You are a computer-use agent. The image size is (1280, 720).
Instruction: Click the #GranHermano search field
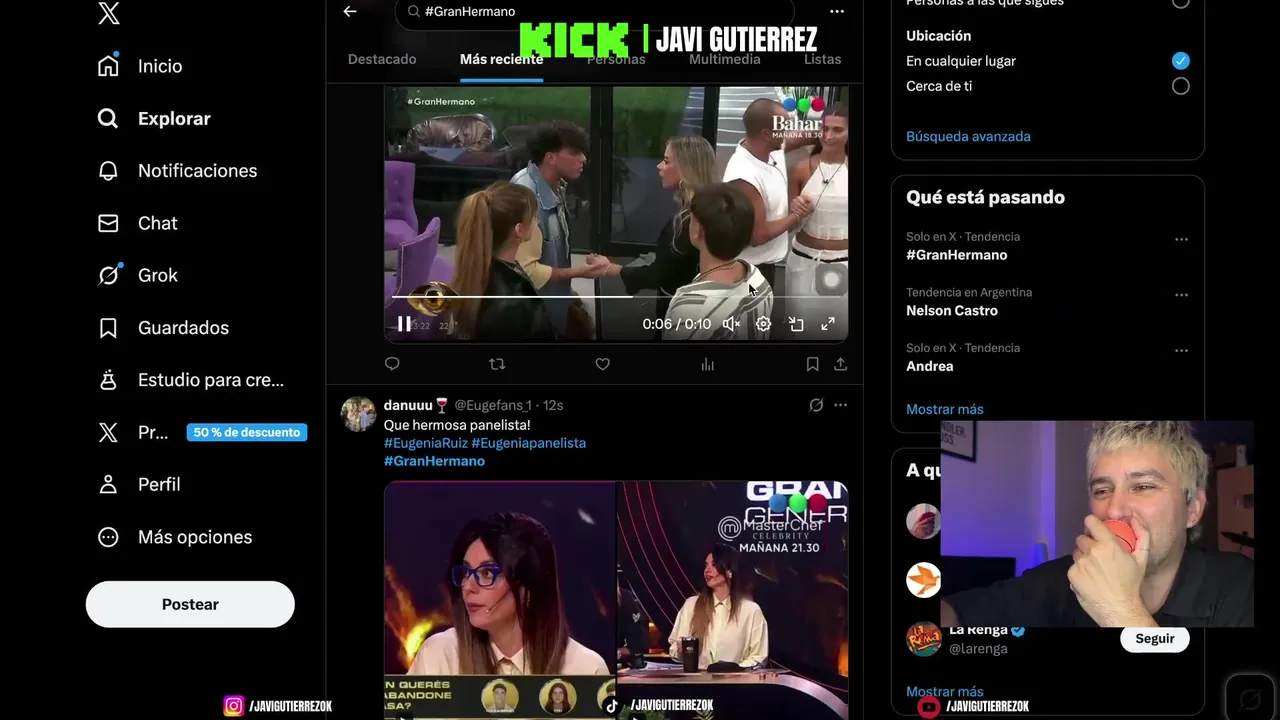(x=594, y=12)
